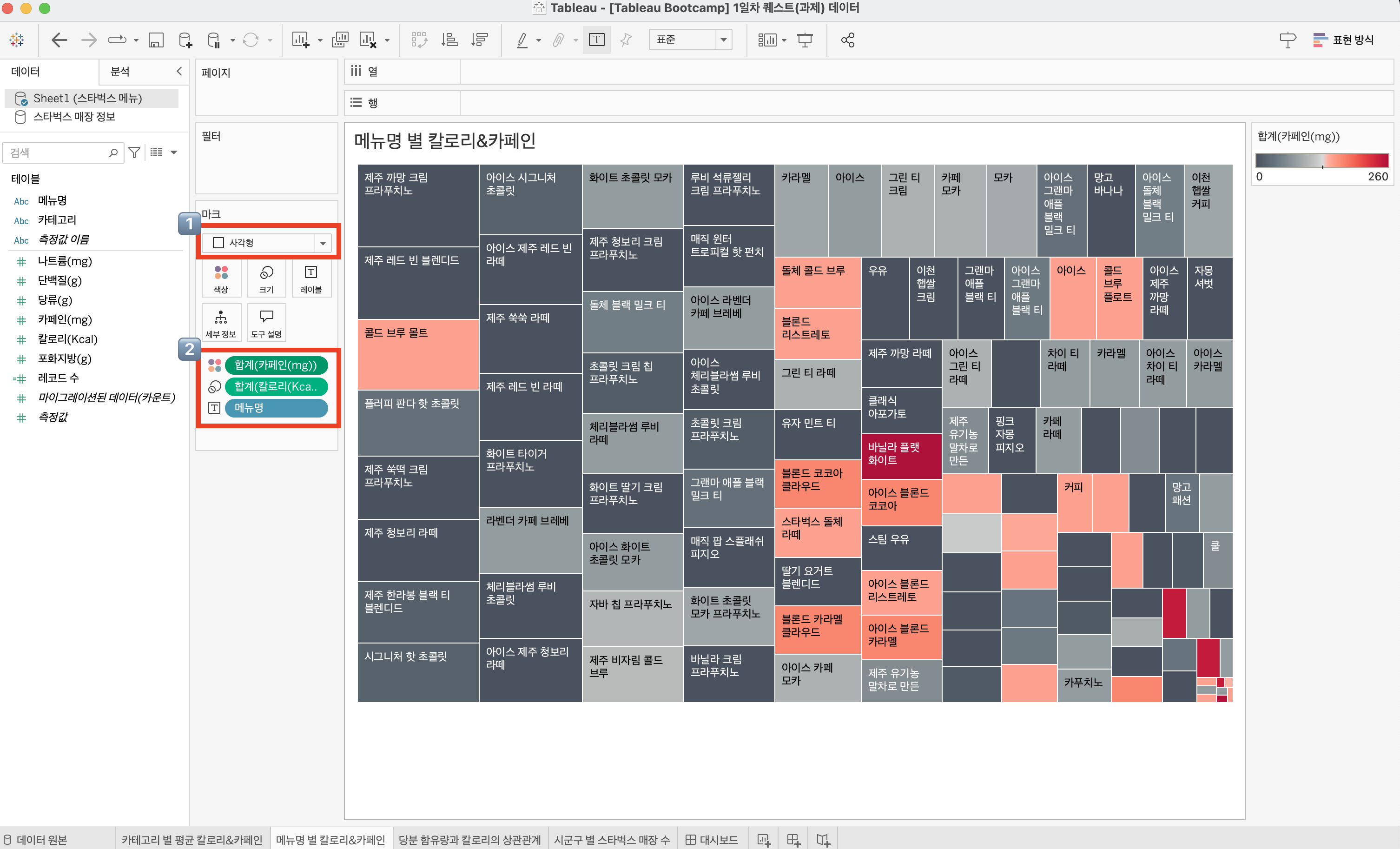Click the new data source icon
Viewport: 1400px width, 849px height.
tap(185, 40)
